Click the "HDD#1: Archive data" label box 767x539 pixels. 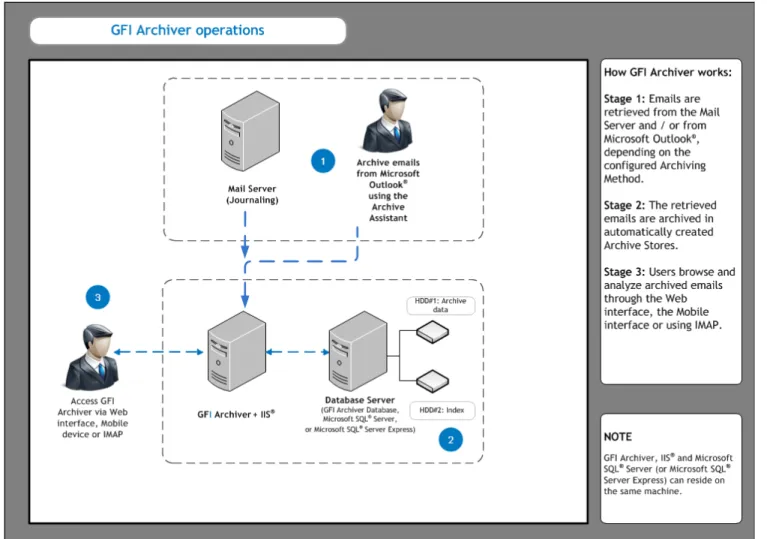[x=440, y=305]
